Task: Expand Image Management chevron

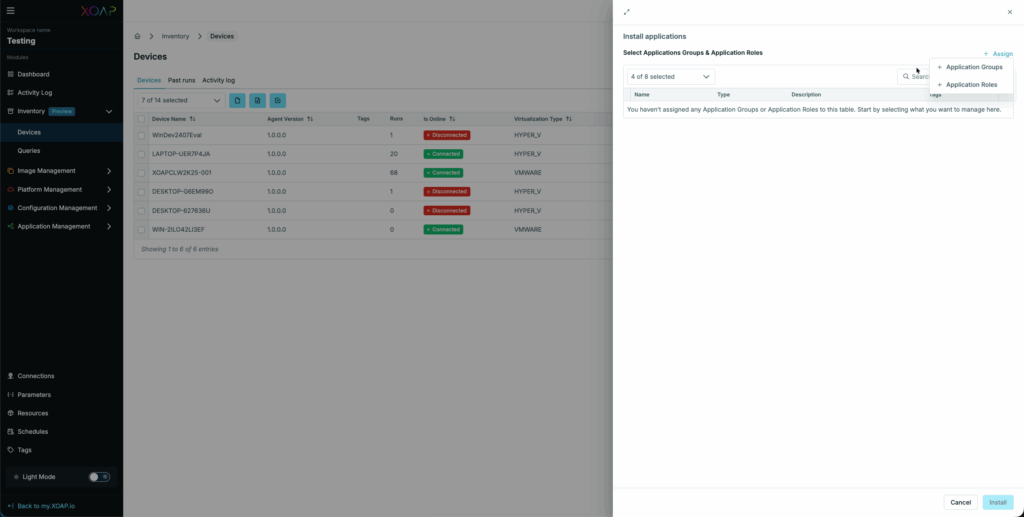Action: click(x=109, y=171)
